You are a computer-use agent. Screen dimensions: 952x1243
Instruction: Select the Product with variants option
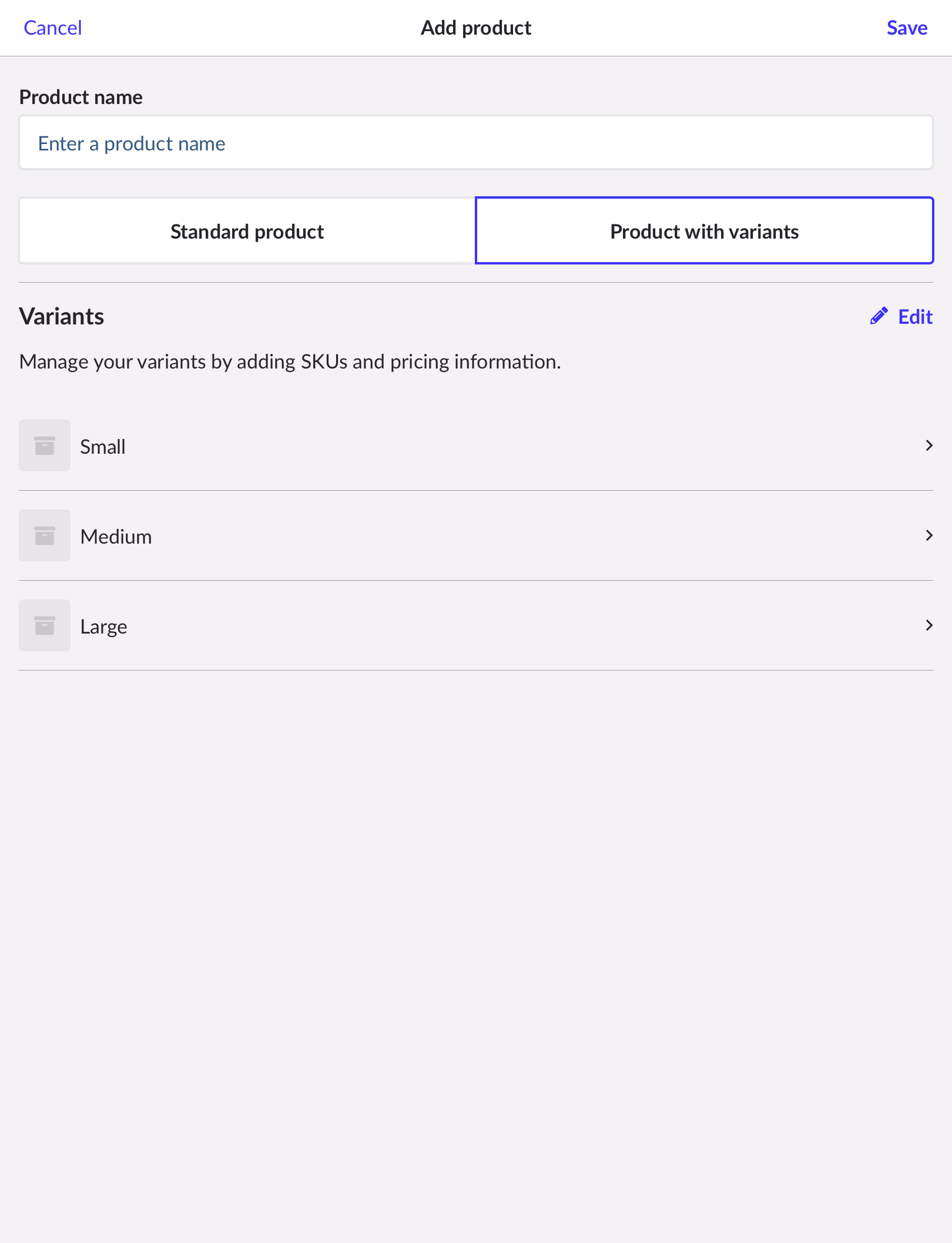[x=704, y=231]
